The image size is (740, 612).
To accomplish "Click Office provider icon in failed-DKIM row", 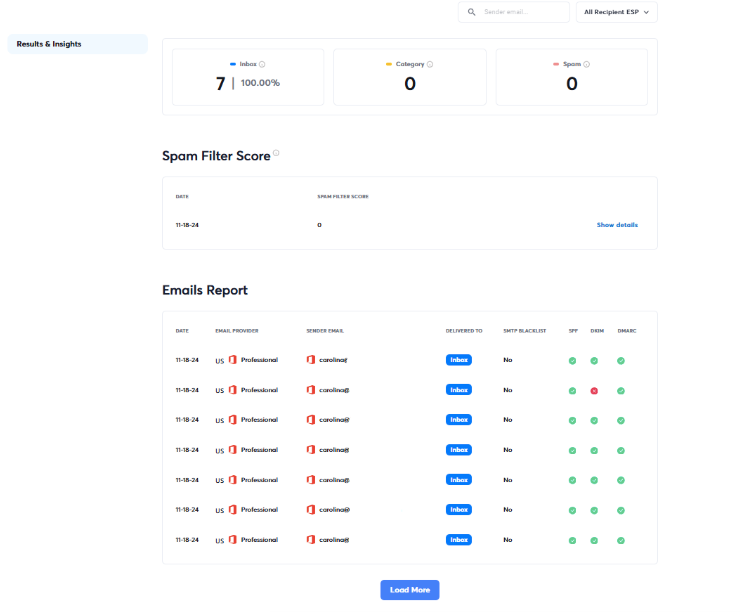I will [x=233, y=390].
